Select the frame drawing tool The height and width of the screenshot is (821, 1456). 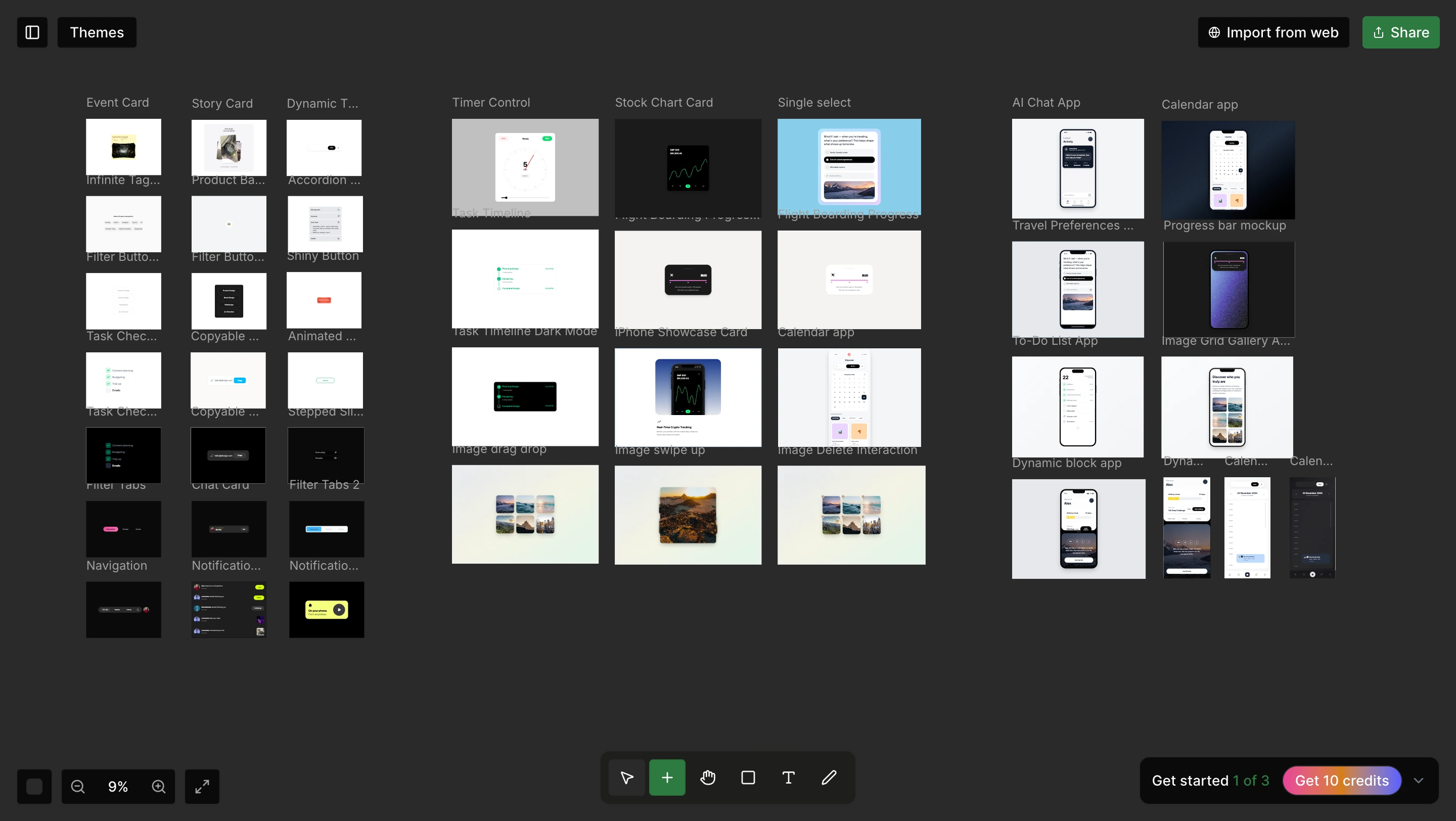[x=748, y=778]
